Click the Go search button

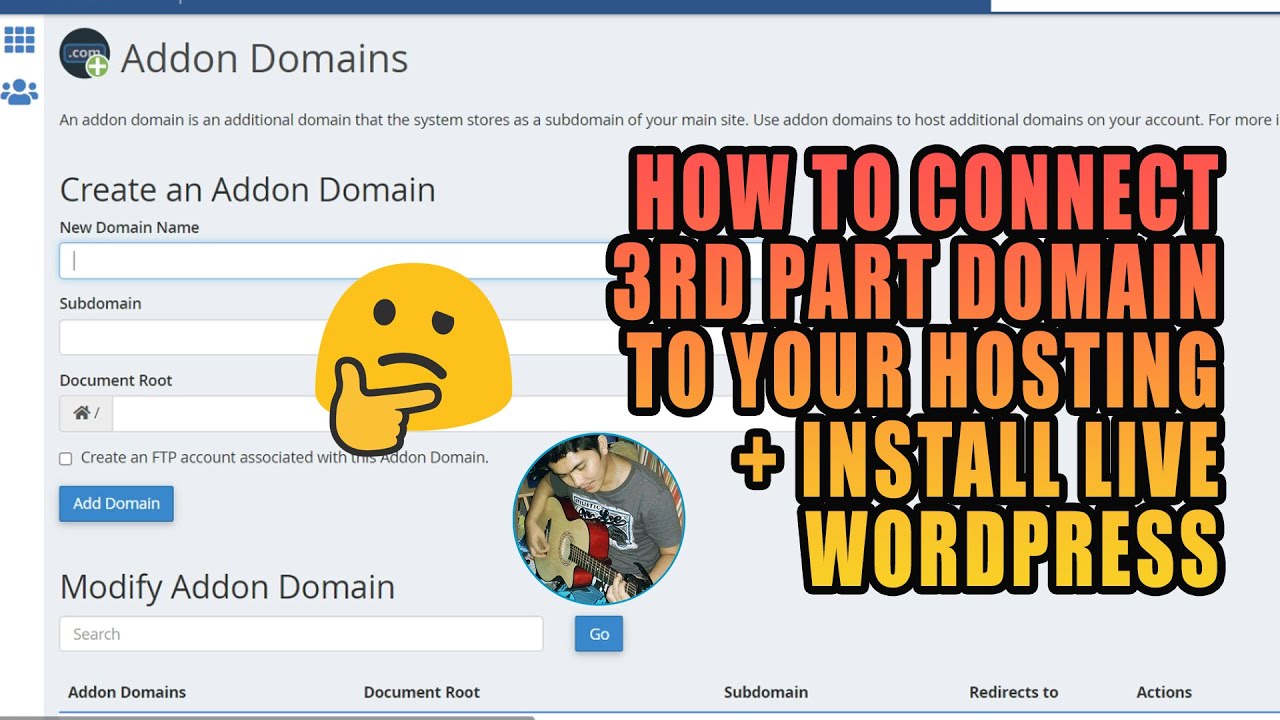(599, 634)
